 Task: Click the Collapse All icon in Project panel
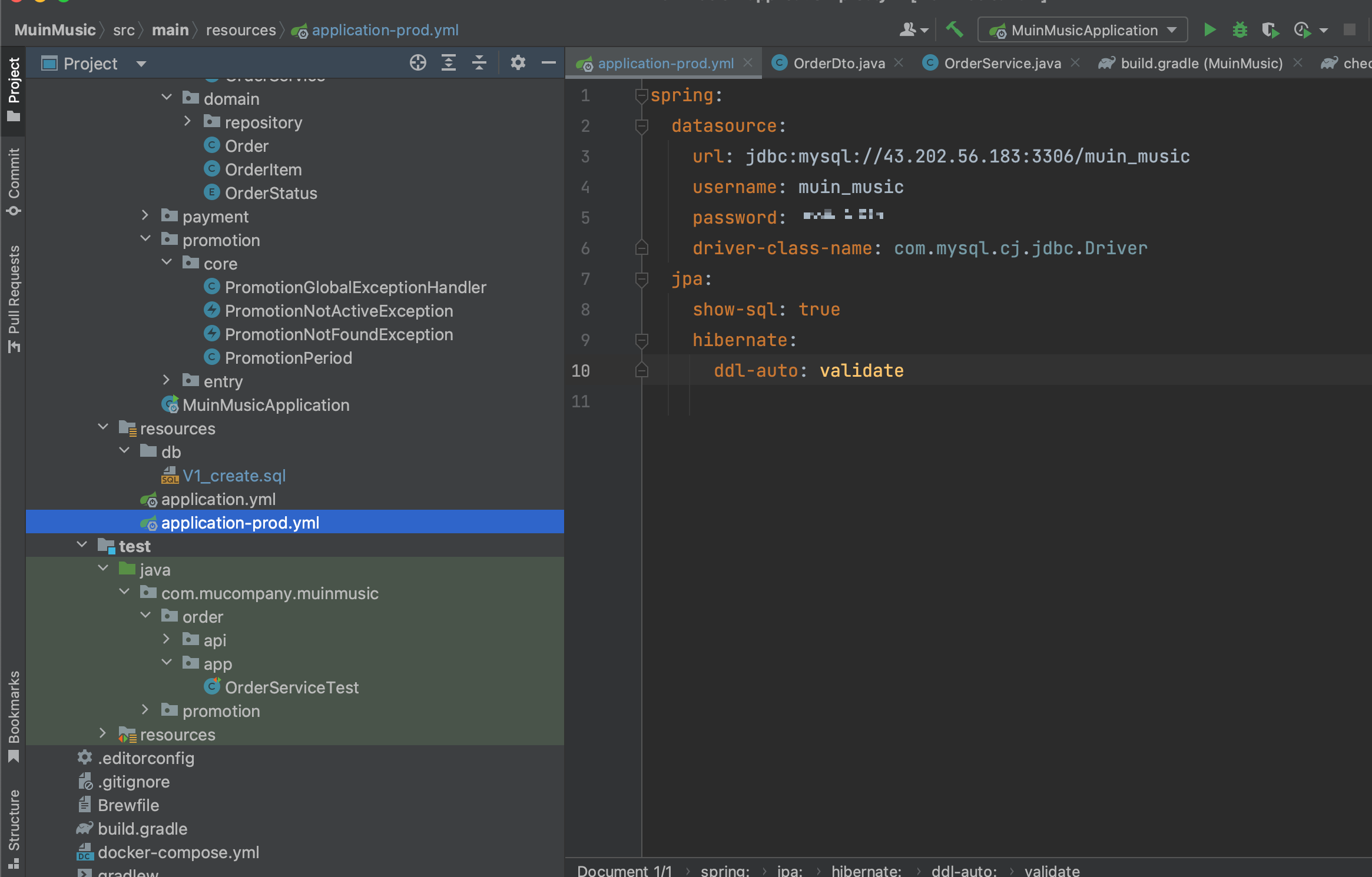479,63
